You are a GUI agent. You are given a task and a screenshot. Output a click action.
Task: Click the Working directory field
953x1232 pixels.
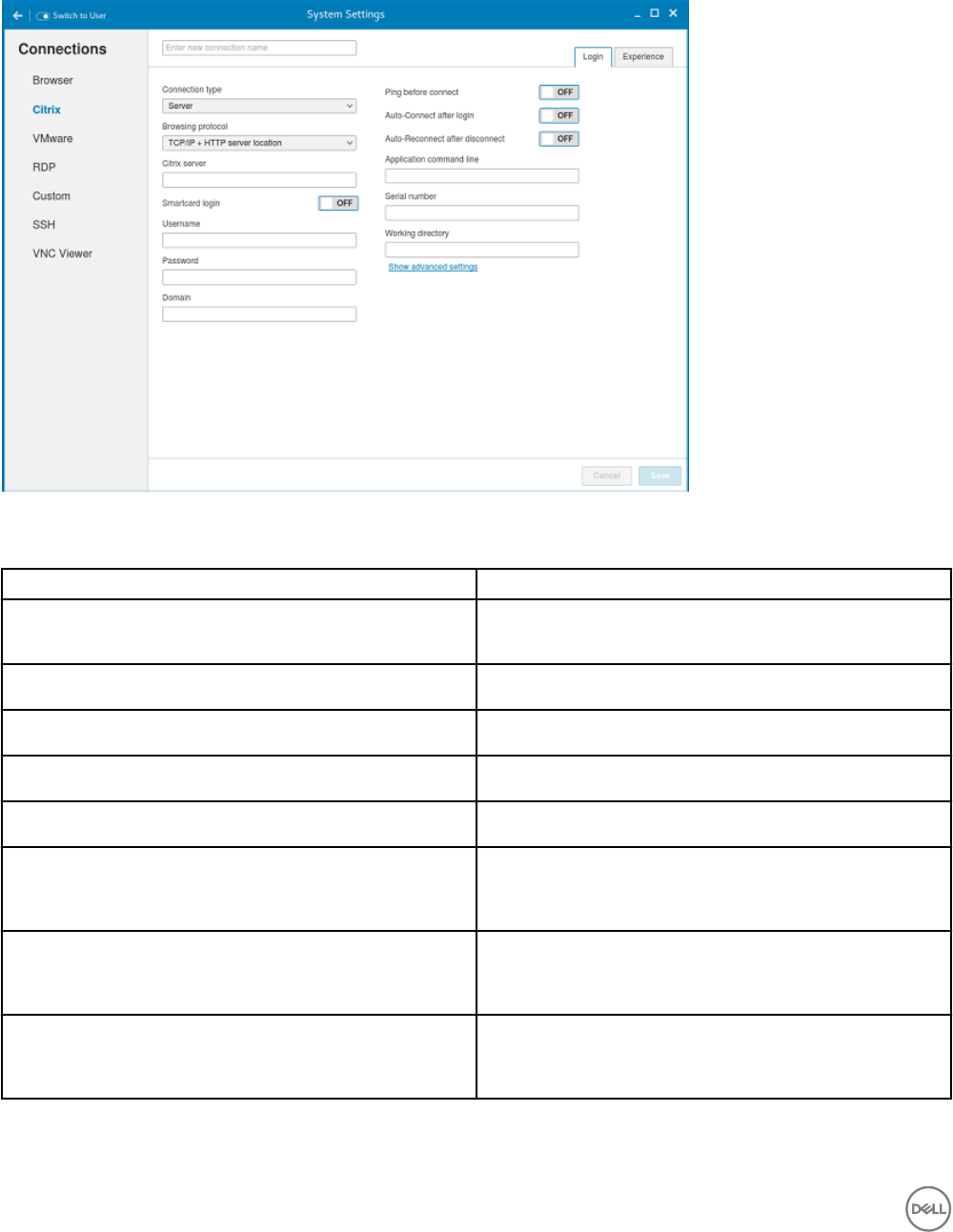click(x=482, y=250)
